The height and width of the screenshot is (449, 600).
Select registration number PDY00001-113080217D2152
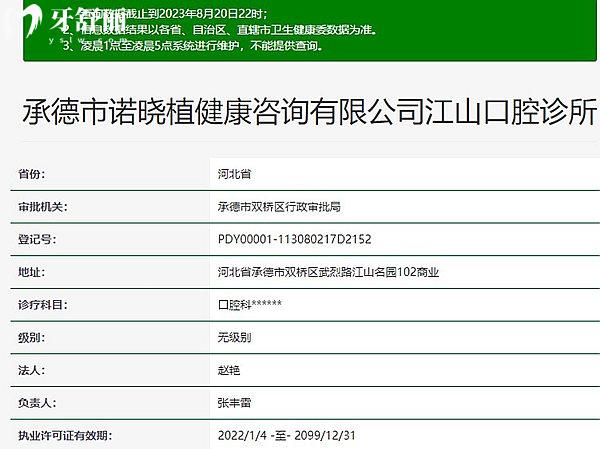pyautogui.click(x=294, y=240)
